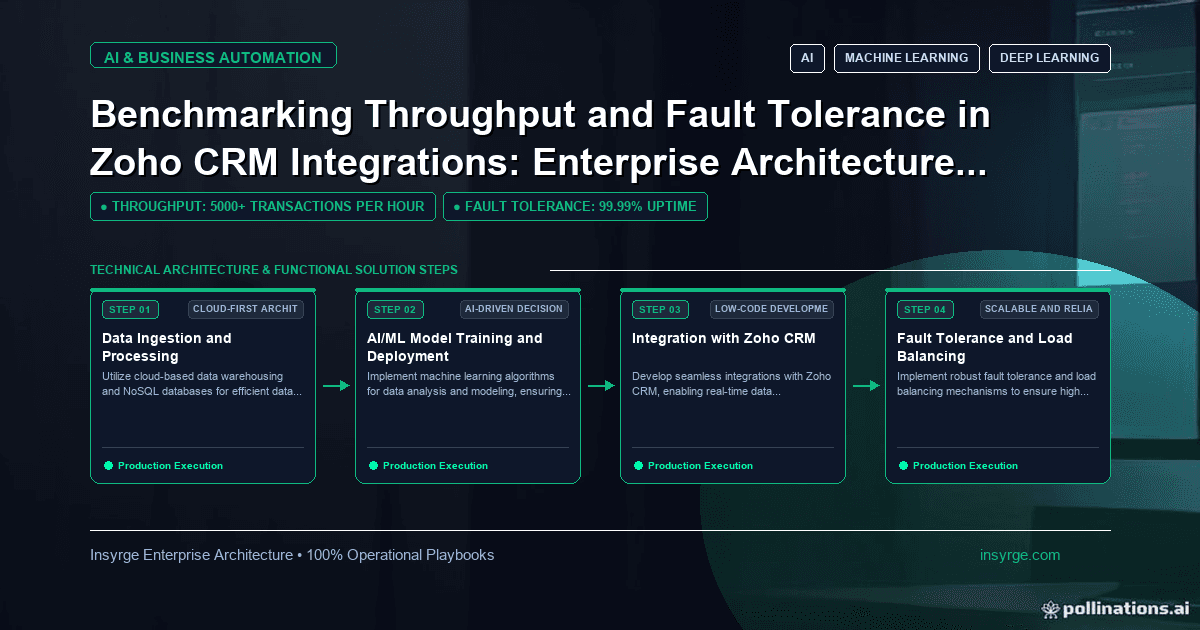1200x630 pixels.
Task: Click the Fault Tolerance 99.99% uptime badge
Action: tap(575, 207)
